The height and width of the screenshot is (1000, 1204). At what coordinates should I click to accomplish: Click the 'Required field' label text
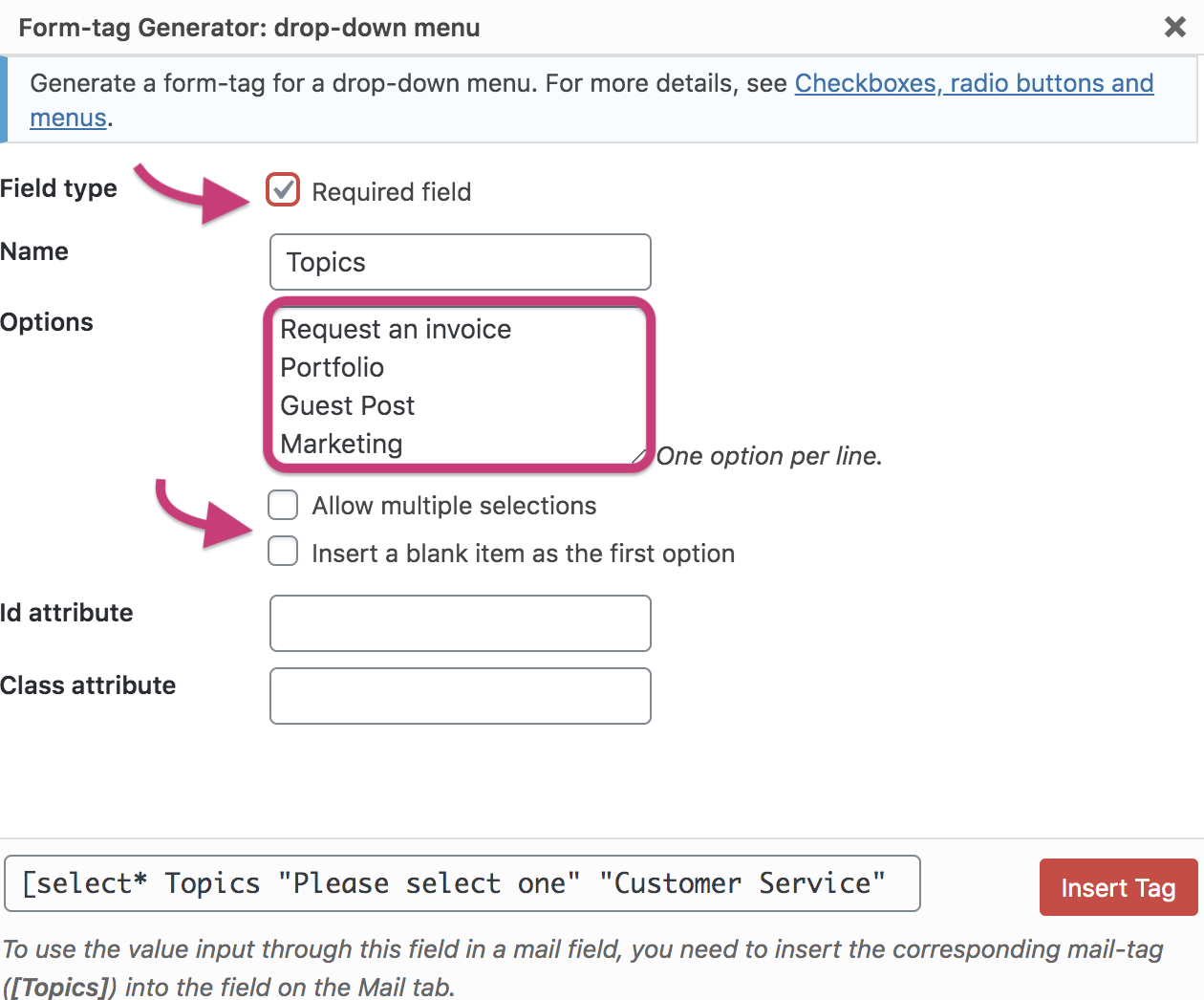392,192
